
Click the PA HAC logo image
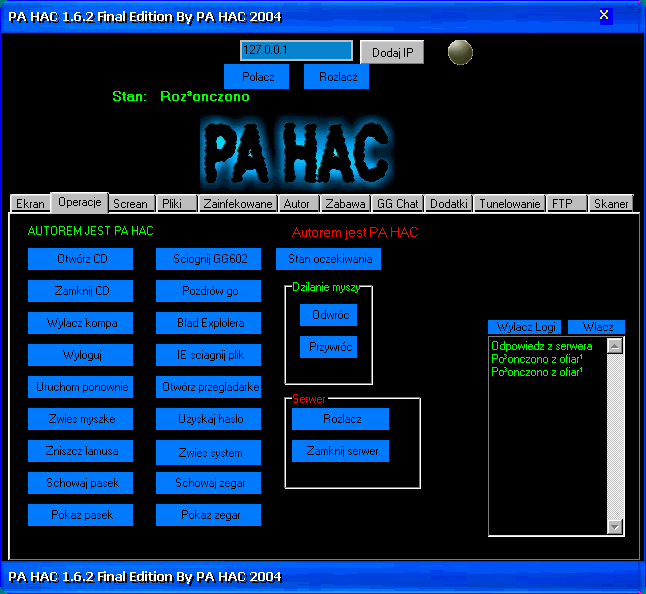[x=294, y=151]
